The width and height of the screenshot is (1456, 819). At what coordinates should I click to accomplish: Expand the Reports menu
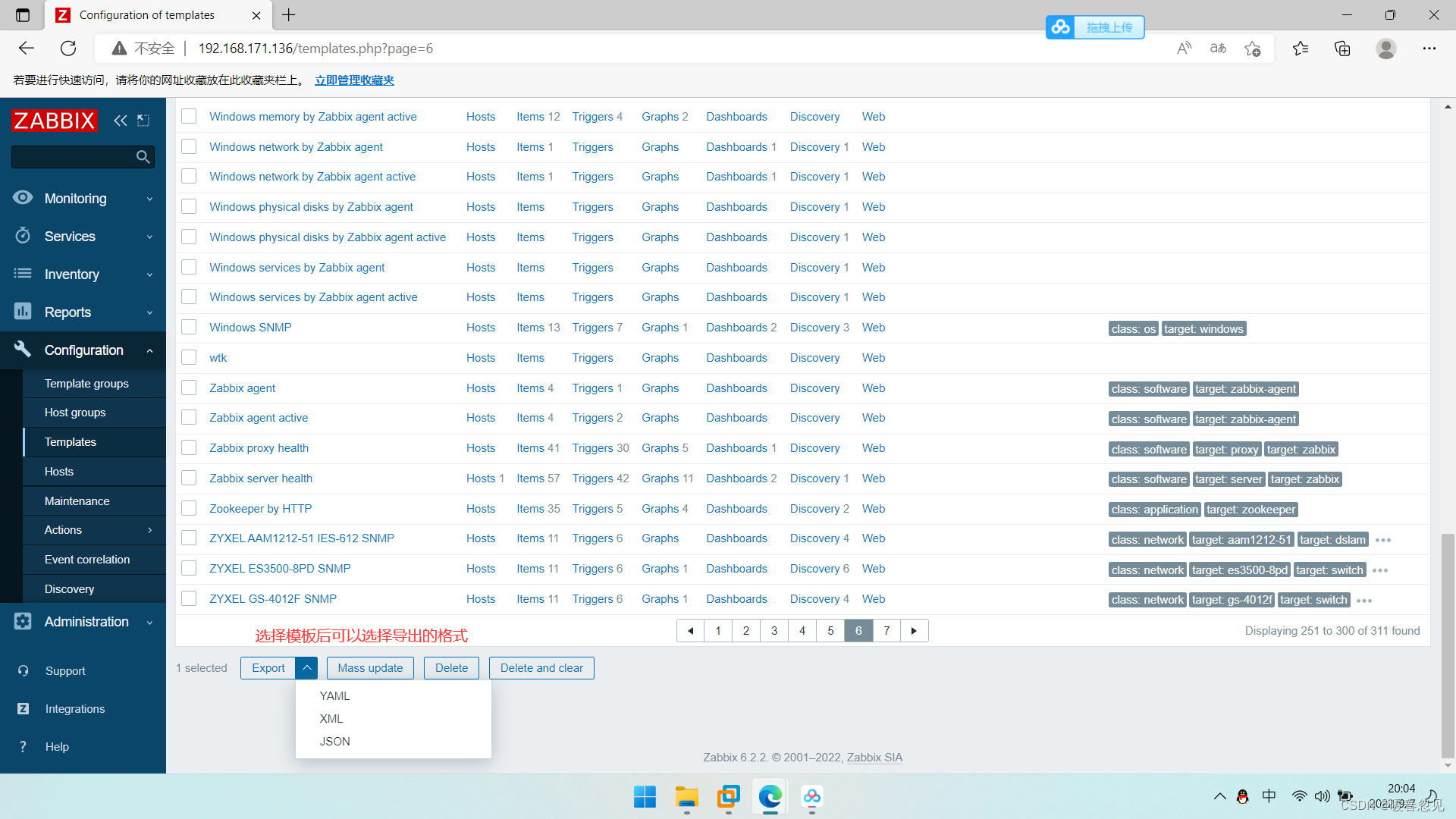149,312
